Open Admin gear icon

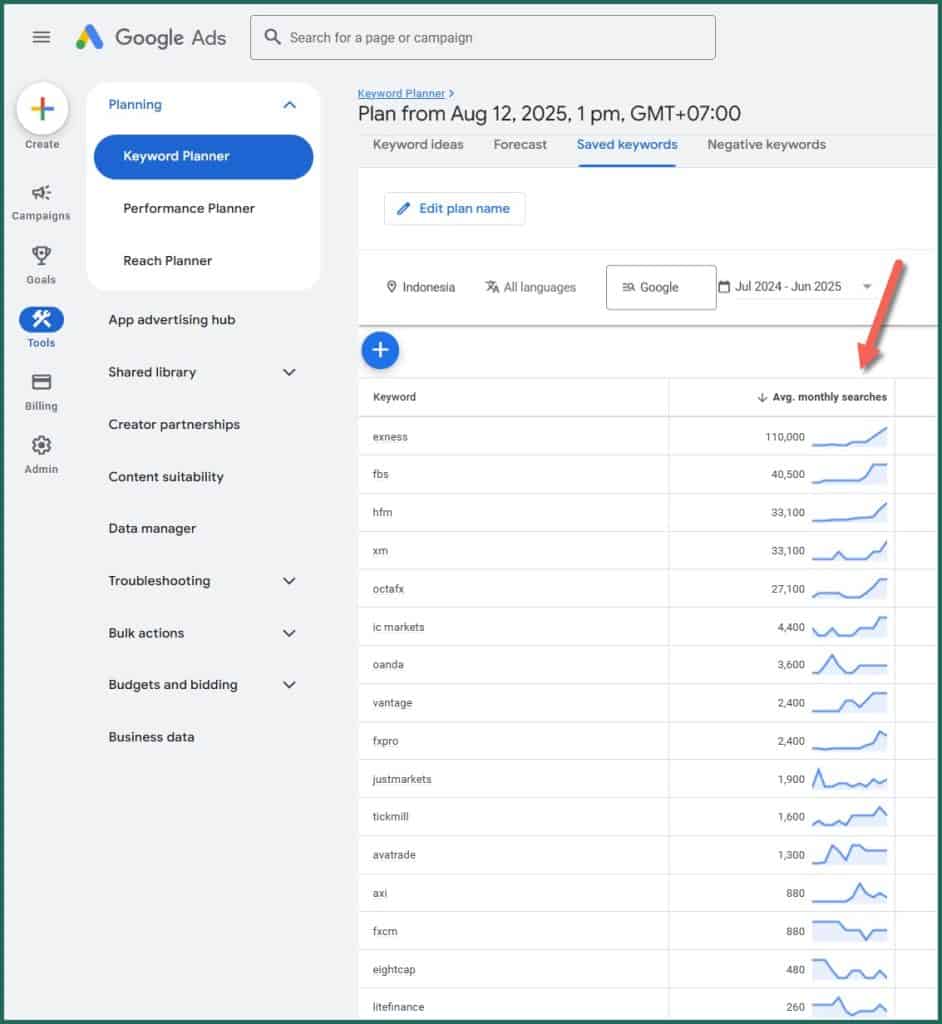(x=41, y=445)
